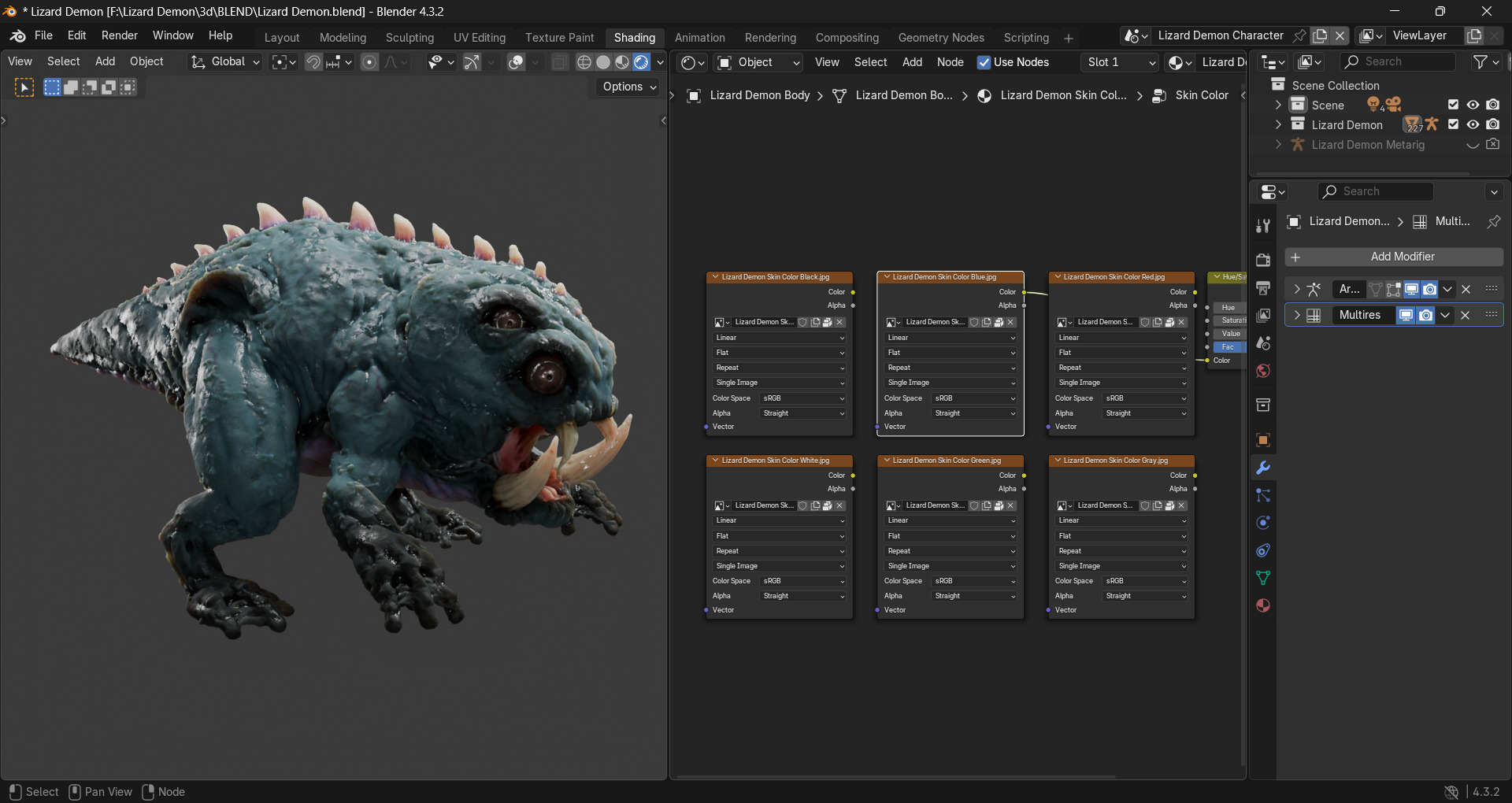Open the File menu
1512x803 pixels.
coord(43,36)
